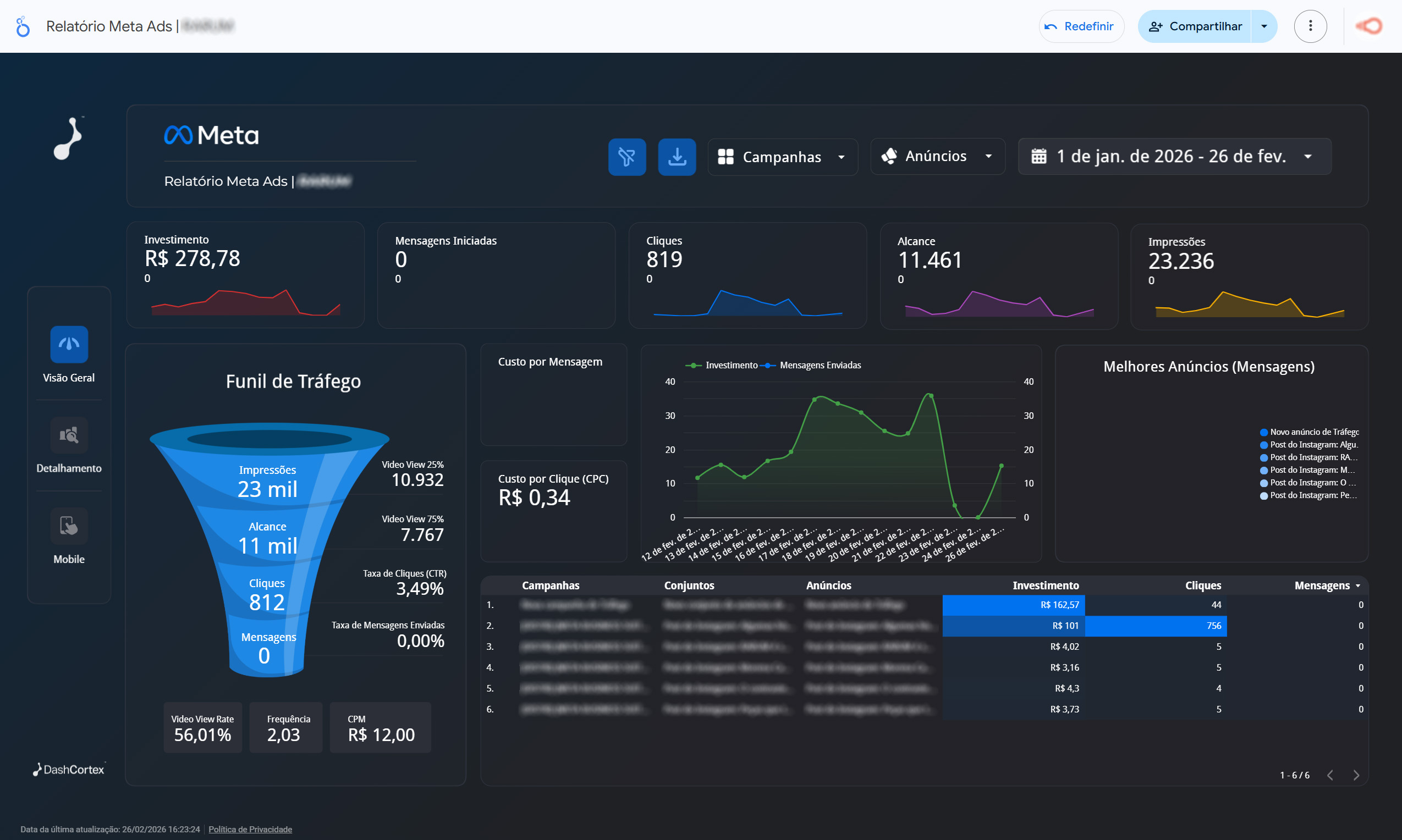Expand the Anúncios filter dropdown
Screen dimensions: 1402x840
click(x=937, y=156)
